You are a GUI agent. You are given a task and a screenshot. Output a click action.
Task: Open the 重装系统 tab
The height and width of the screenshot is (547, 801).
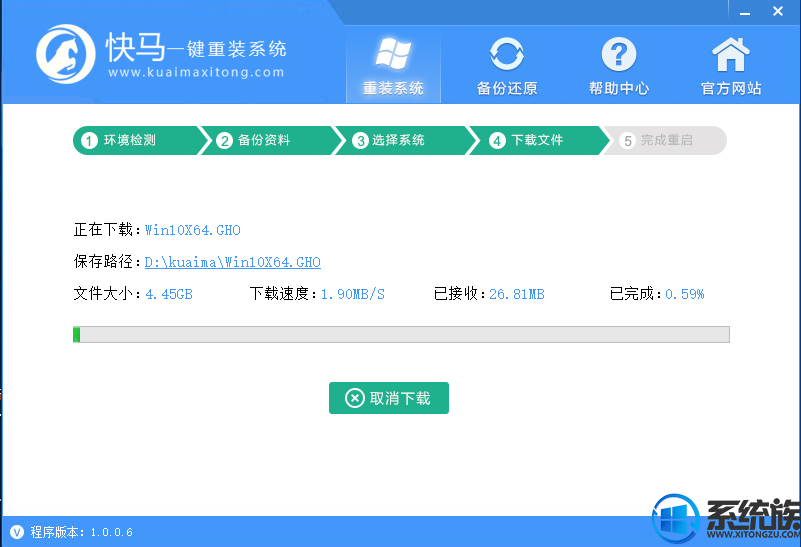(393, 65)
